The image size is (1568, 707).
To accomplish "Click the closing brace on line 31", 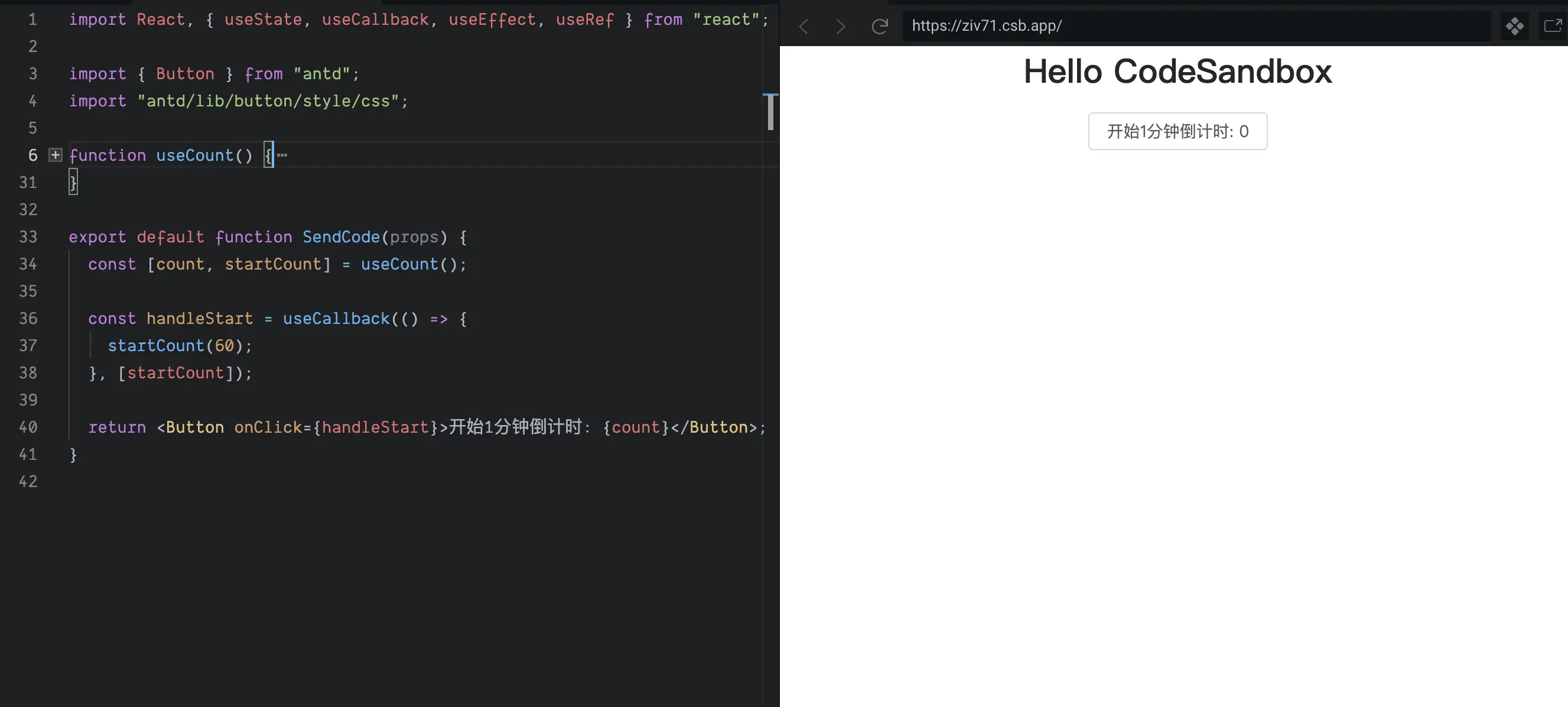I will pos(73,182).
